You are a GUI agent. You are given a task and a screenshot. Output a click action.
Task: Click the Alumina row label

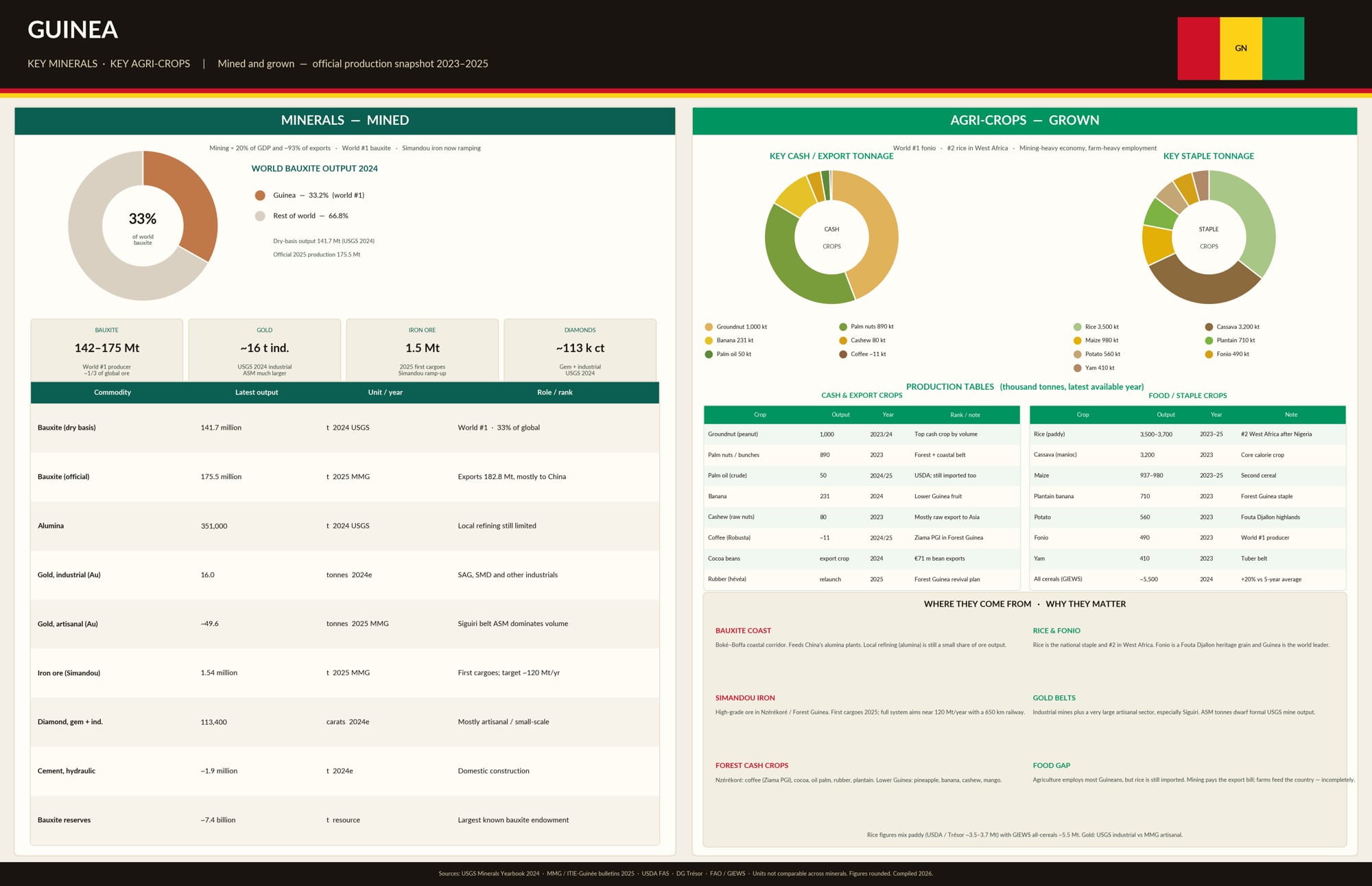51,526
